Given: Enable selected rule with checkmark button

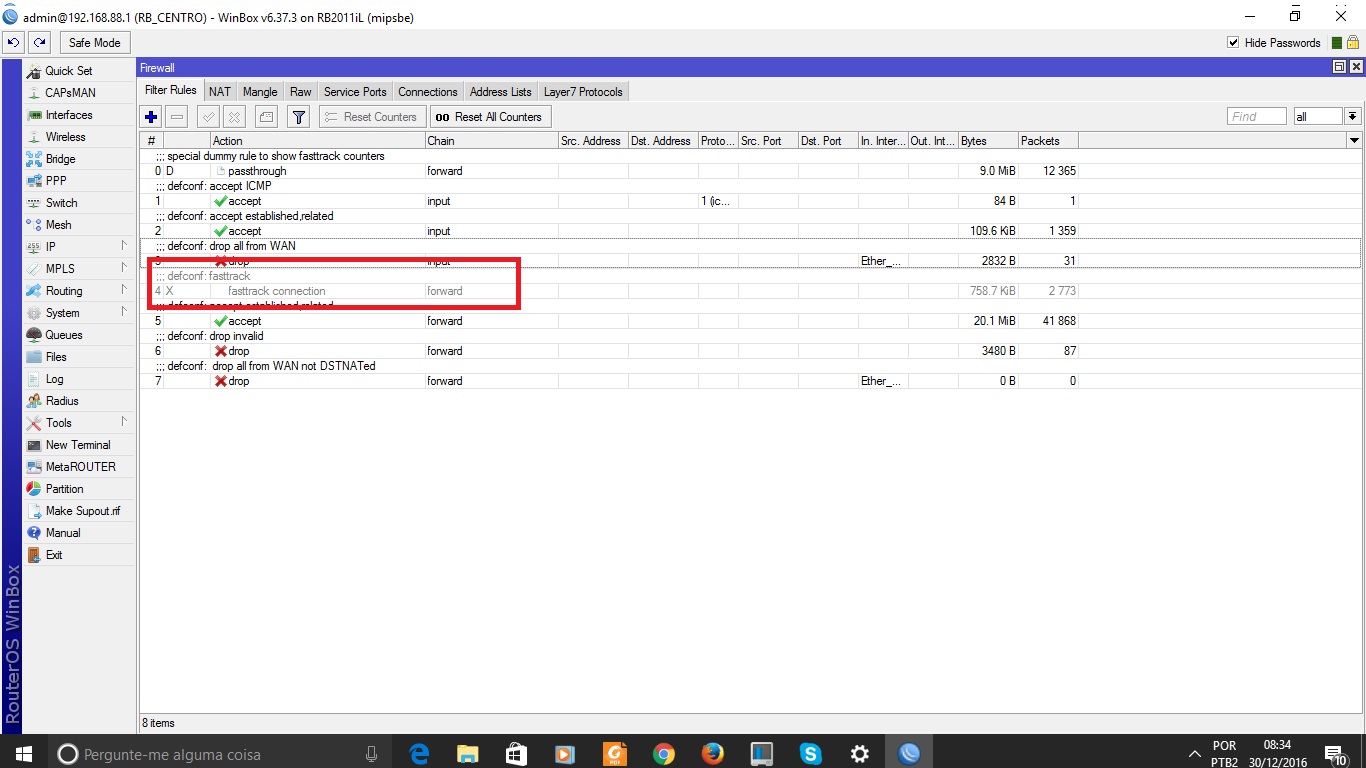Looking at the screenshot, I should (x=209, y=117).
